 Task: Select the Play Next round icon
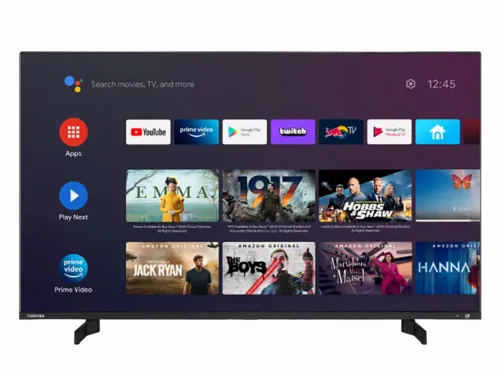click(x=73, y=196)
